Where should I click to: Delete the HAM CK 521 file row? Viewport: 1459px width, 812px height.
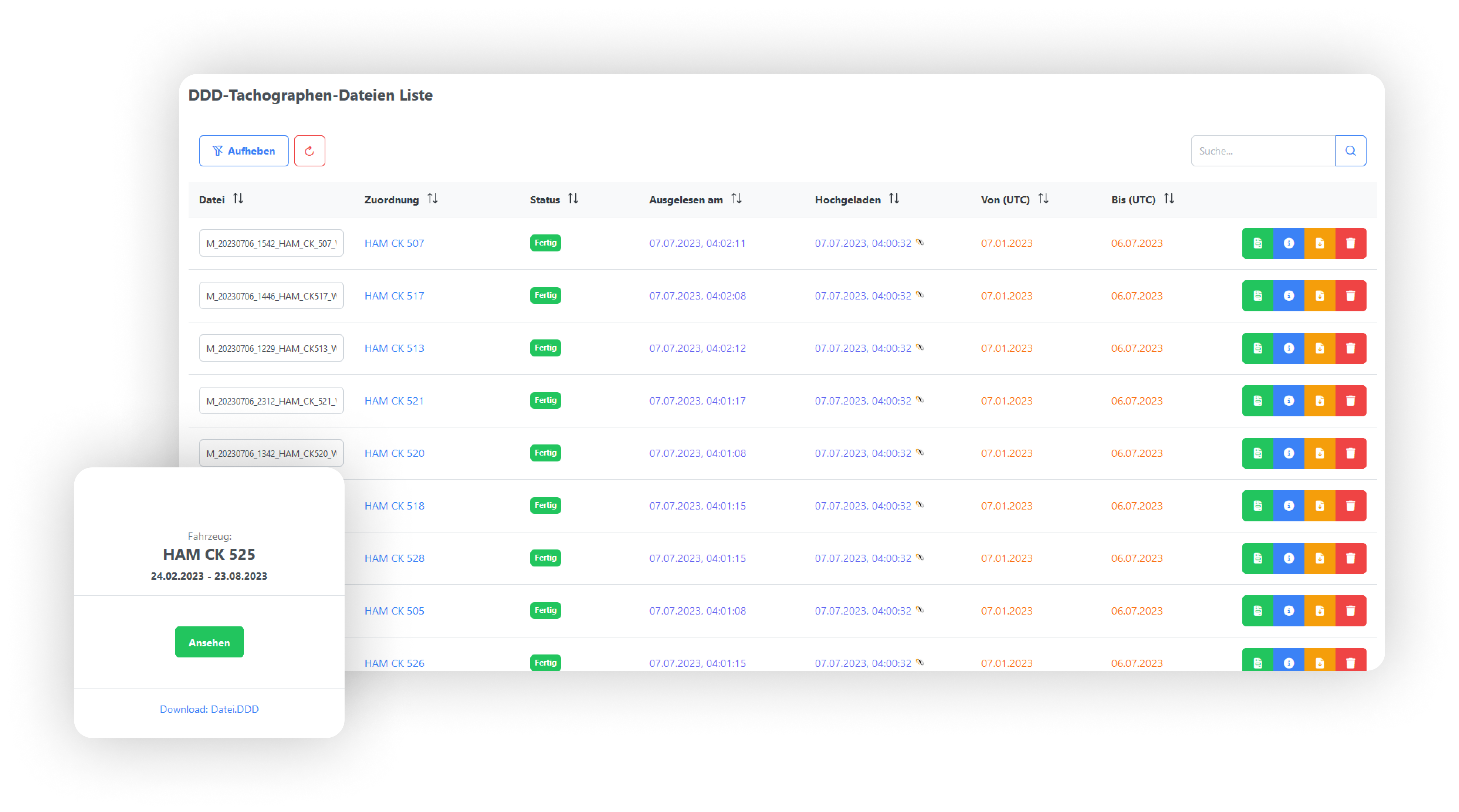coord(1350,400)
